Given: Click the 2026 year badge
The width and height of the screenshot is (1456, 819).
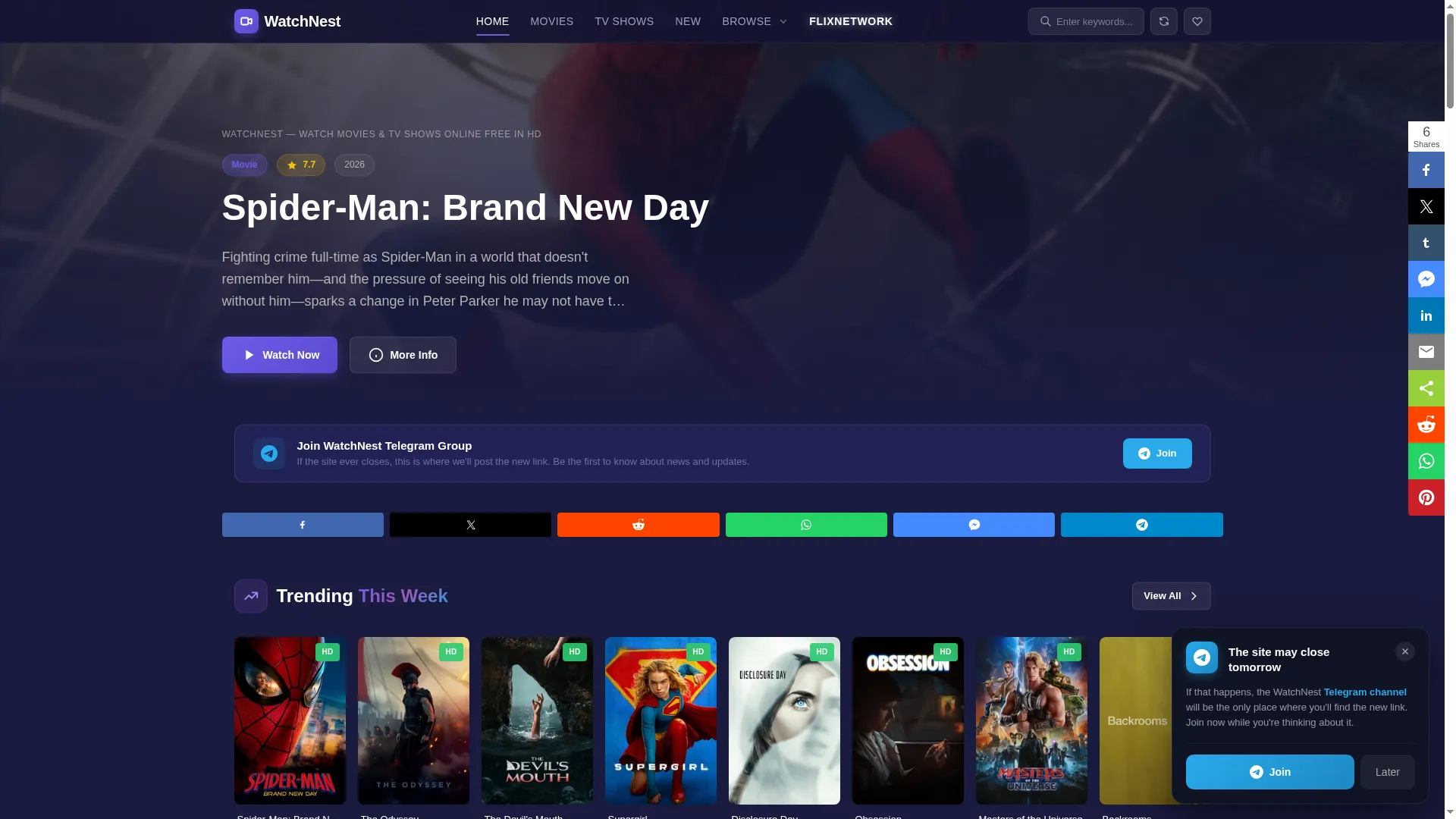Looking at the screenshot, I should pos(354,165).
